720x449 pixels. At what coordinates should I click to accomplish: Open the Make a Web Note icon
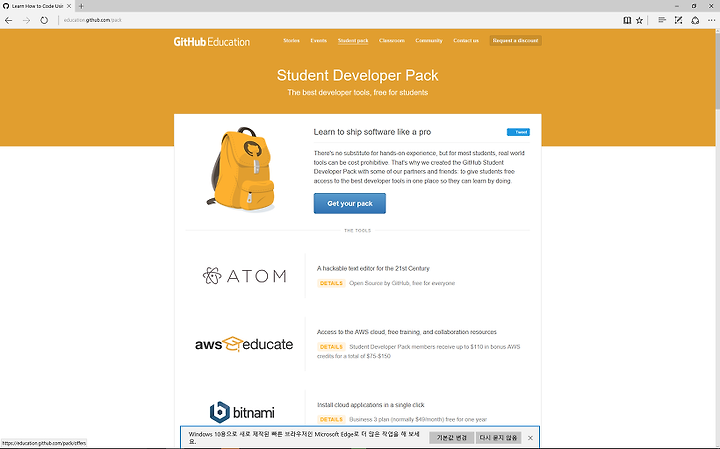[x=678, y=20]
